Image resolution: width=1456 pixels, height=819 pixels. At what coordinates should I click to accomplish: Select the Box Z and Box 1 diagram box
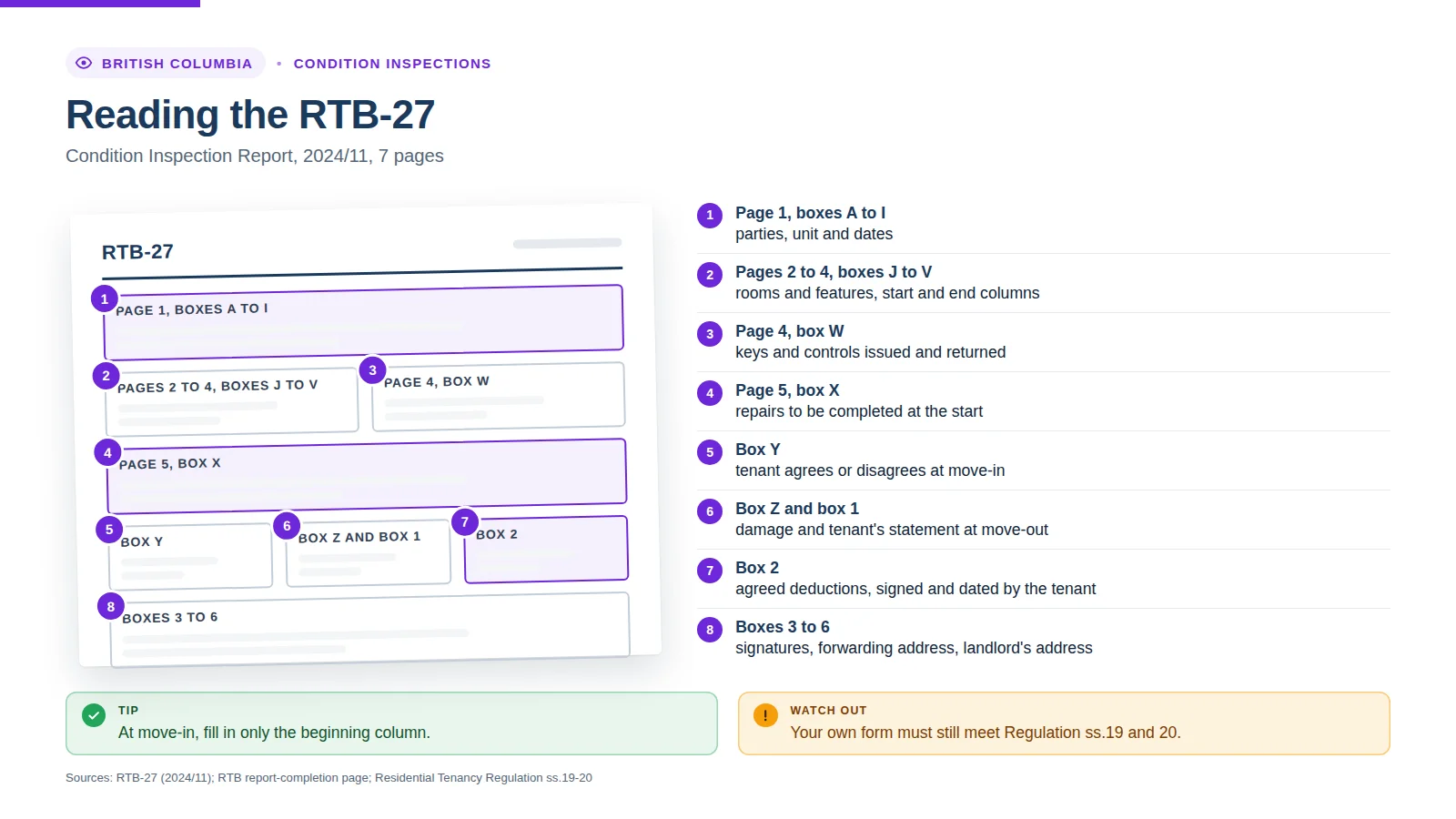pos(368,551)
